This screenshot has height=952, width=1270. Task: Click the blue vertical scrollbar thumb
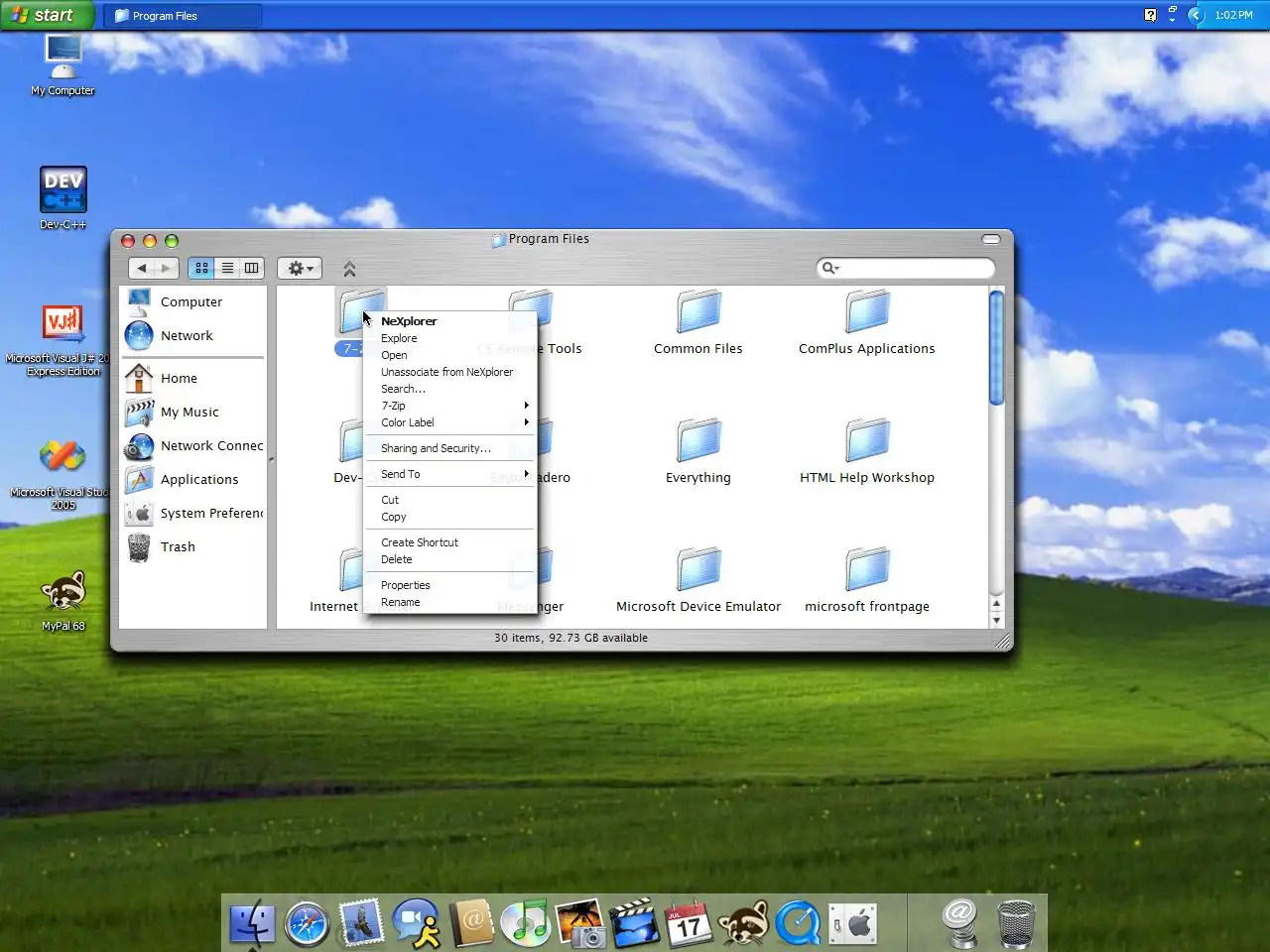pos(996,347)
